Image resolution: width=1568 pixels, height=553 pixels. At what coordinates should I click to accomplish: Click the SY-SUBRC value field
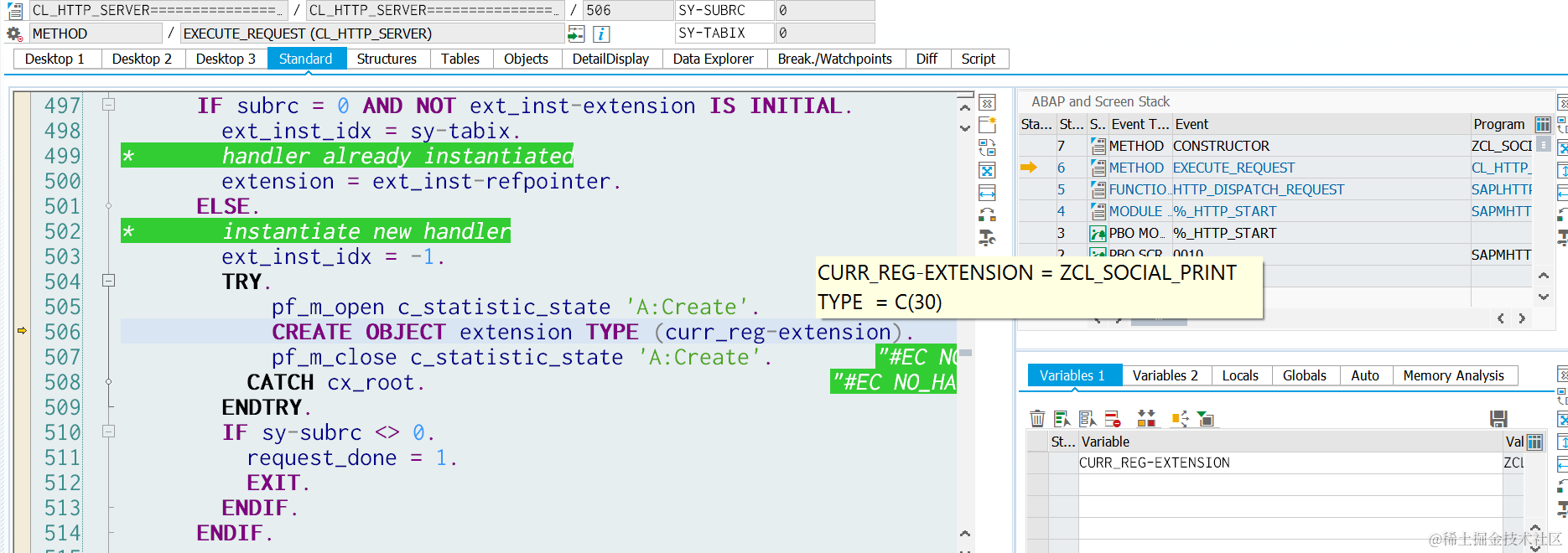(824, 11)
